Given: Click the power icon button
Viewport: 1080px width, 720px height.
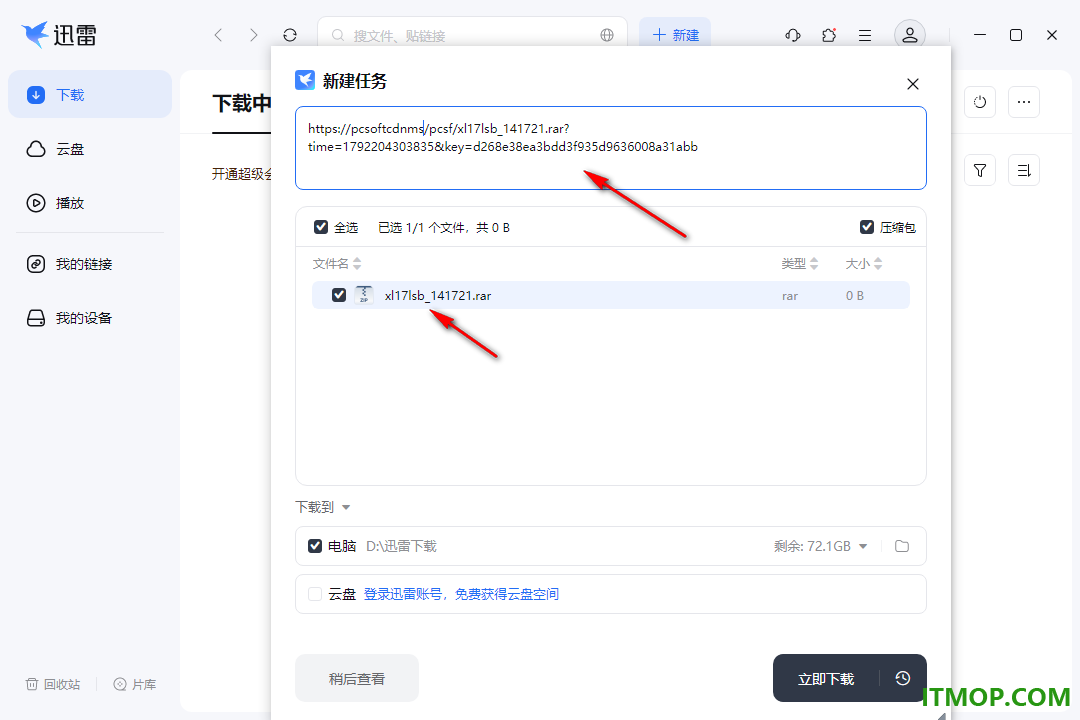Looking at the screenshot, I should (980, 102).
